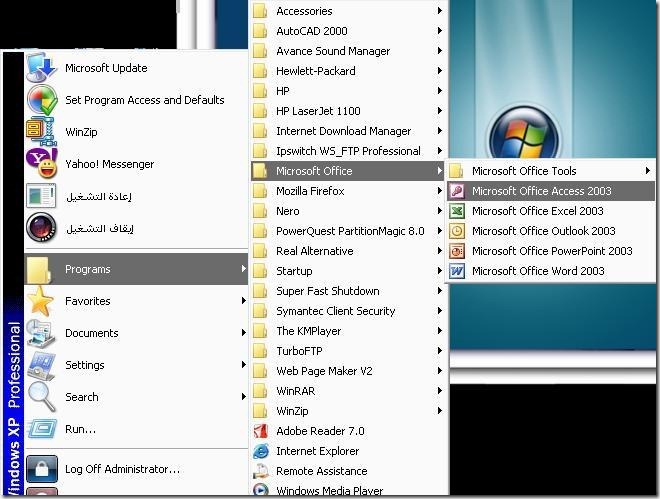The image size is (660, 499).
Task: Click the Documents folder icon
Action: 40,333
